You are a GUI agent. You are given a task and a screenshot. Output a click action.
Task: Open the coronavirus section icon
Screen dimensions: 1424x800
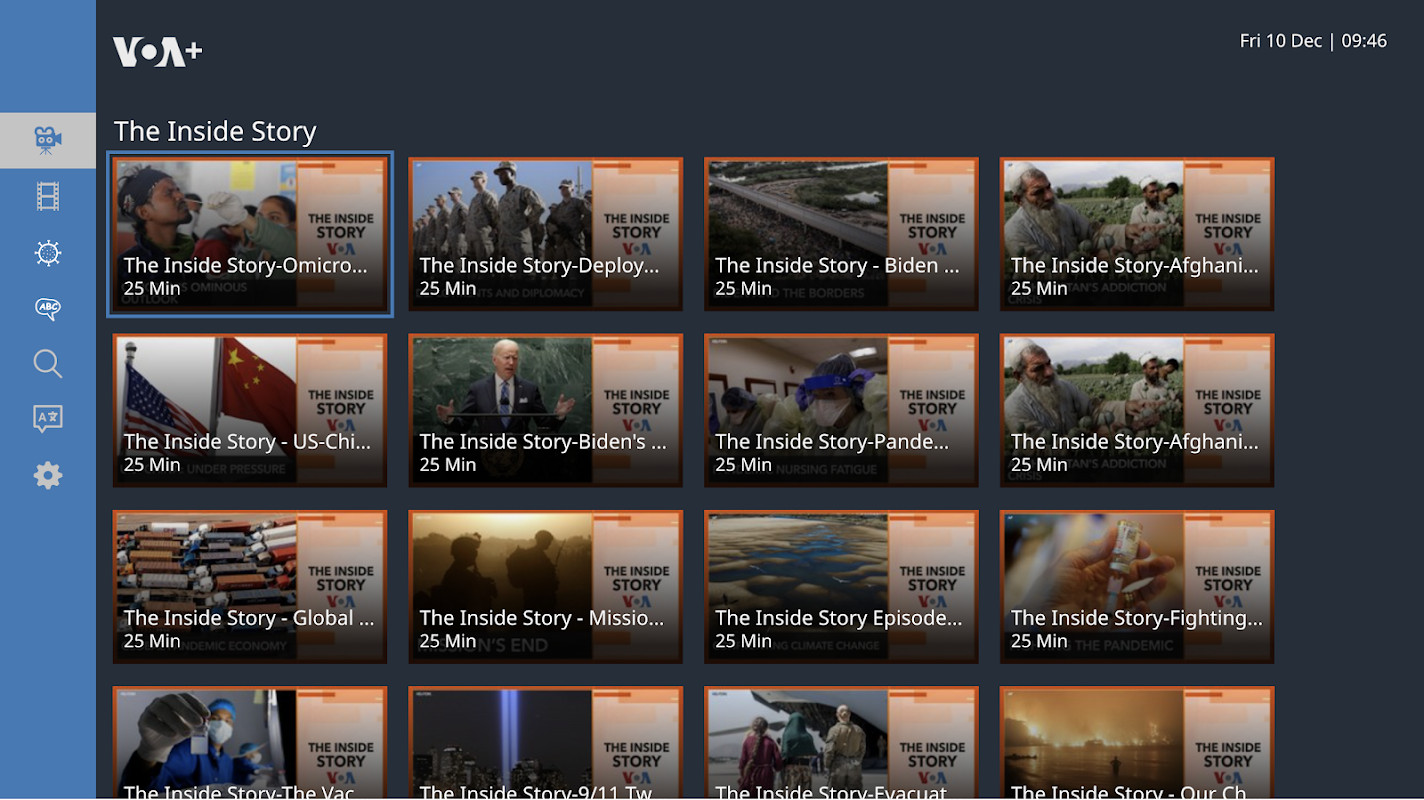point(48,253)
